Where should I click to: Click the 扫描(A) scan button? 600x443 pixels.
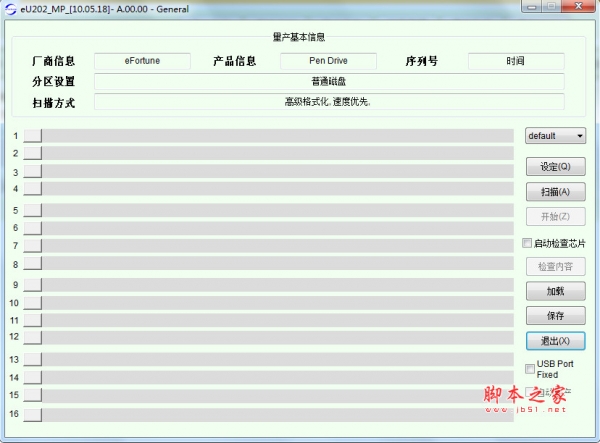tap(556, 192)
